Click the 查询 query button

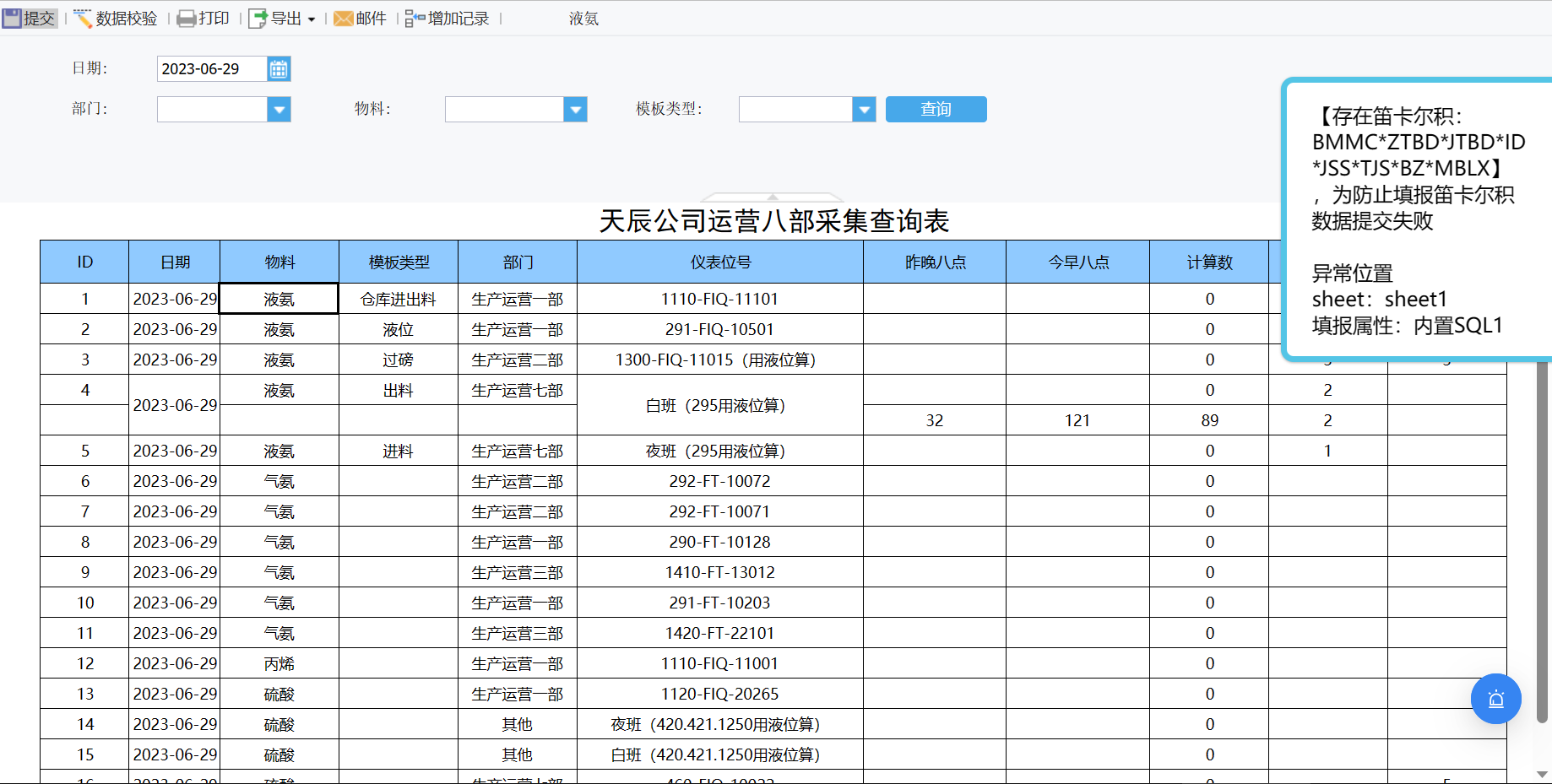936,110
